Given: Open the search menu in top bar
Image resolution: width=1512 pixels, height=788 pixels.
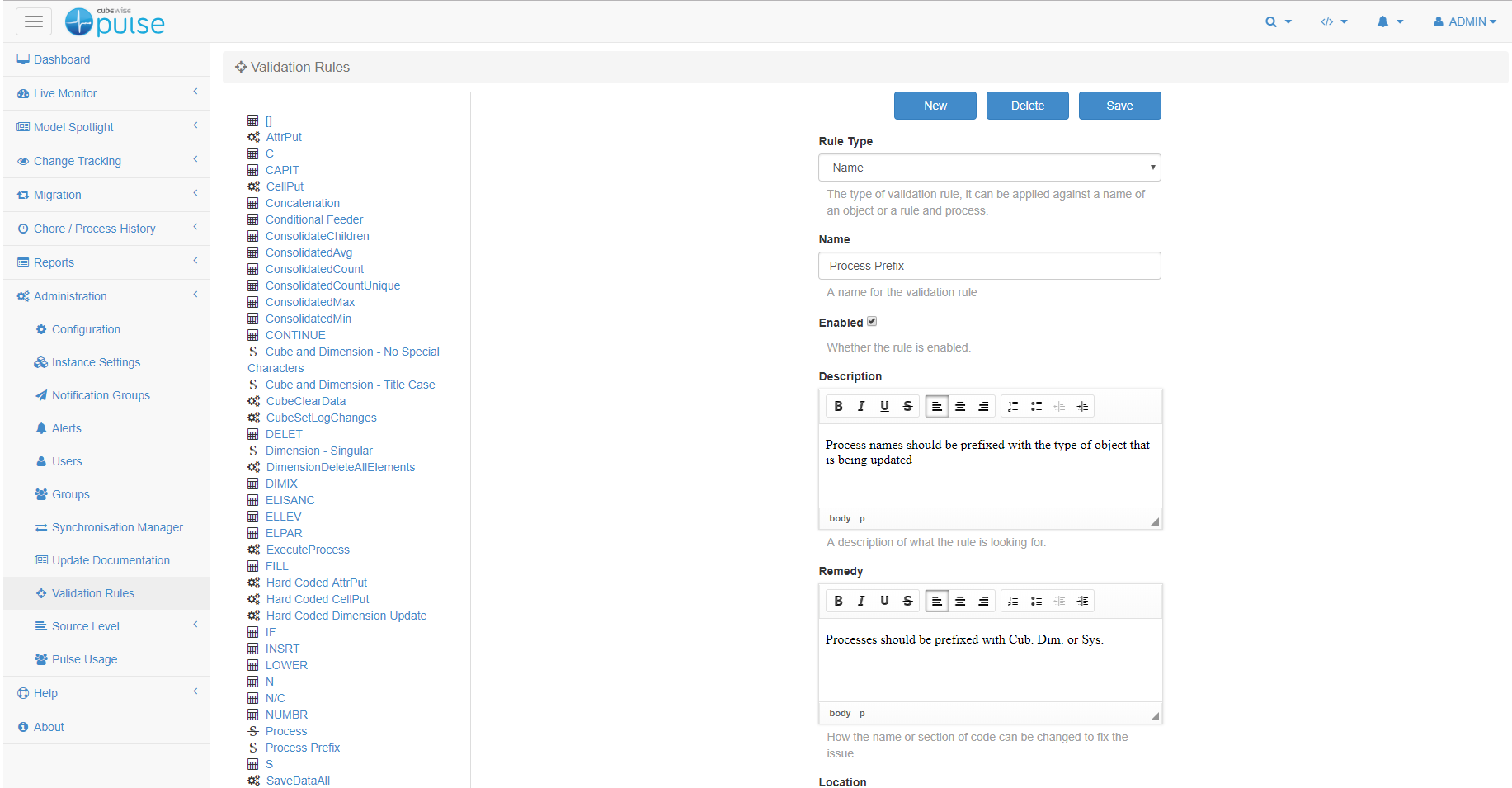Looking at the screenshot, I should (x=1279, y=21).
